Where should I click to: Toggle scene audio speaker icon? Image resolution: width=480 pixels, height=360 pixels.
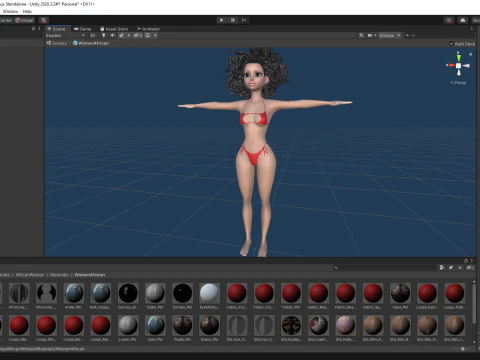point(112,35)
